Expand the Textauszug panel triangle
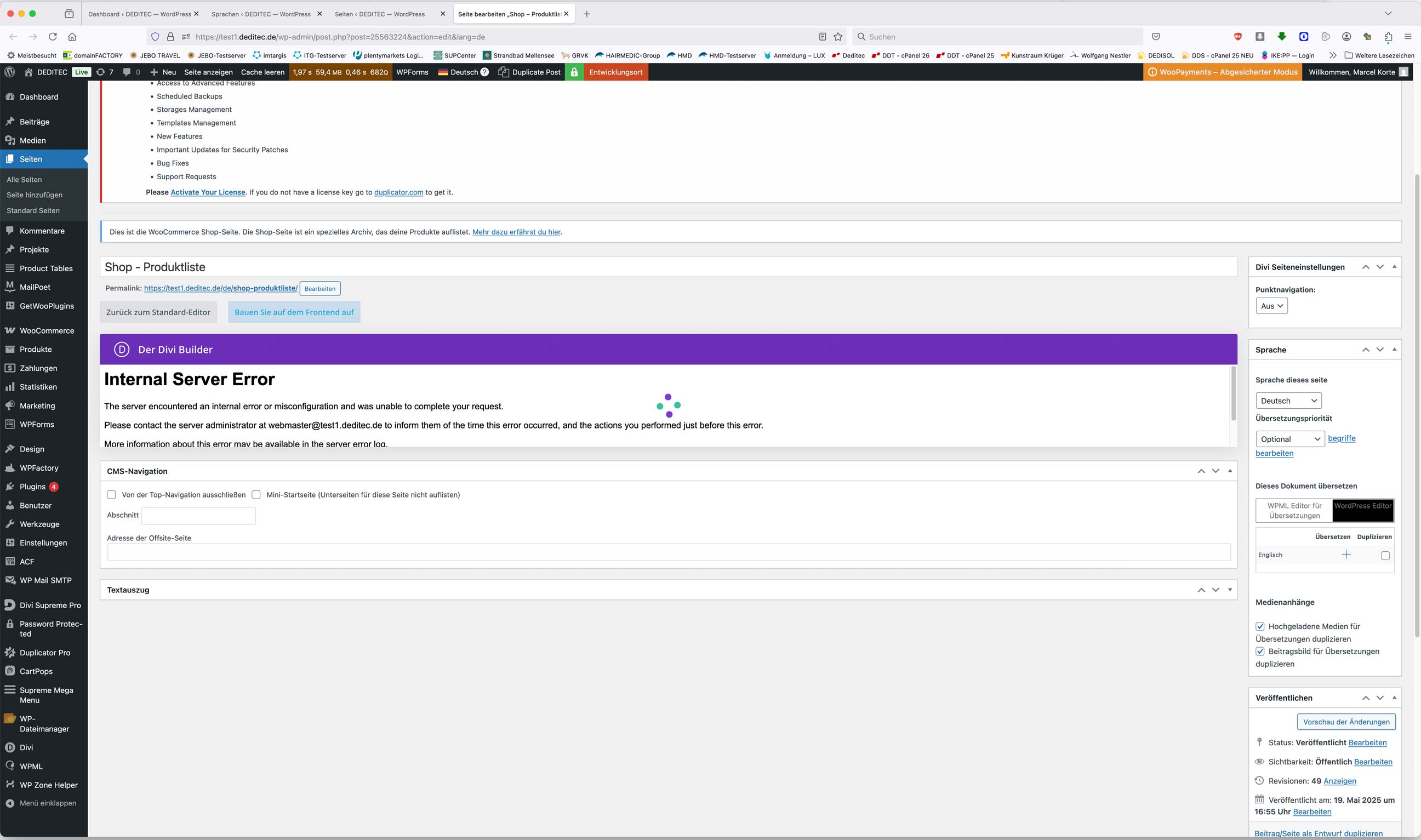This screenshot has width=1421, height=840. [1230, 590]
